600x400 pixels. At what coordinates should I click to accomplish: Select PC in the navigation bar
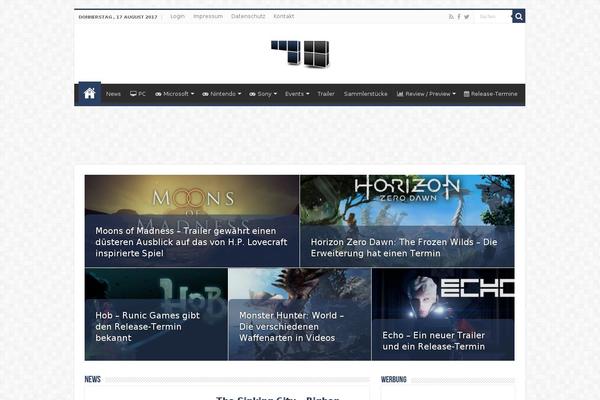pyautogui.click(x=138, y=94)
